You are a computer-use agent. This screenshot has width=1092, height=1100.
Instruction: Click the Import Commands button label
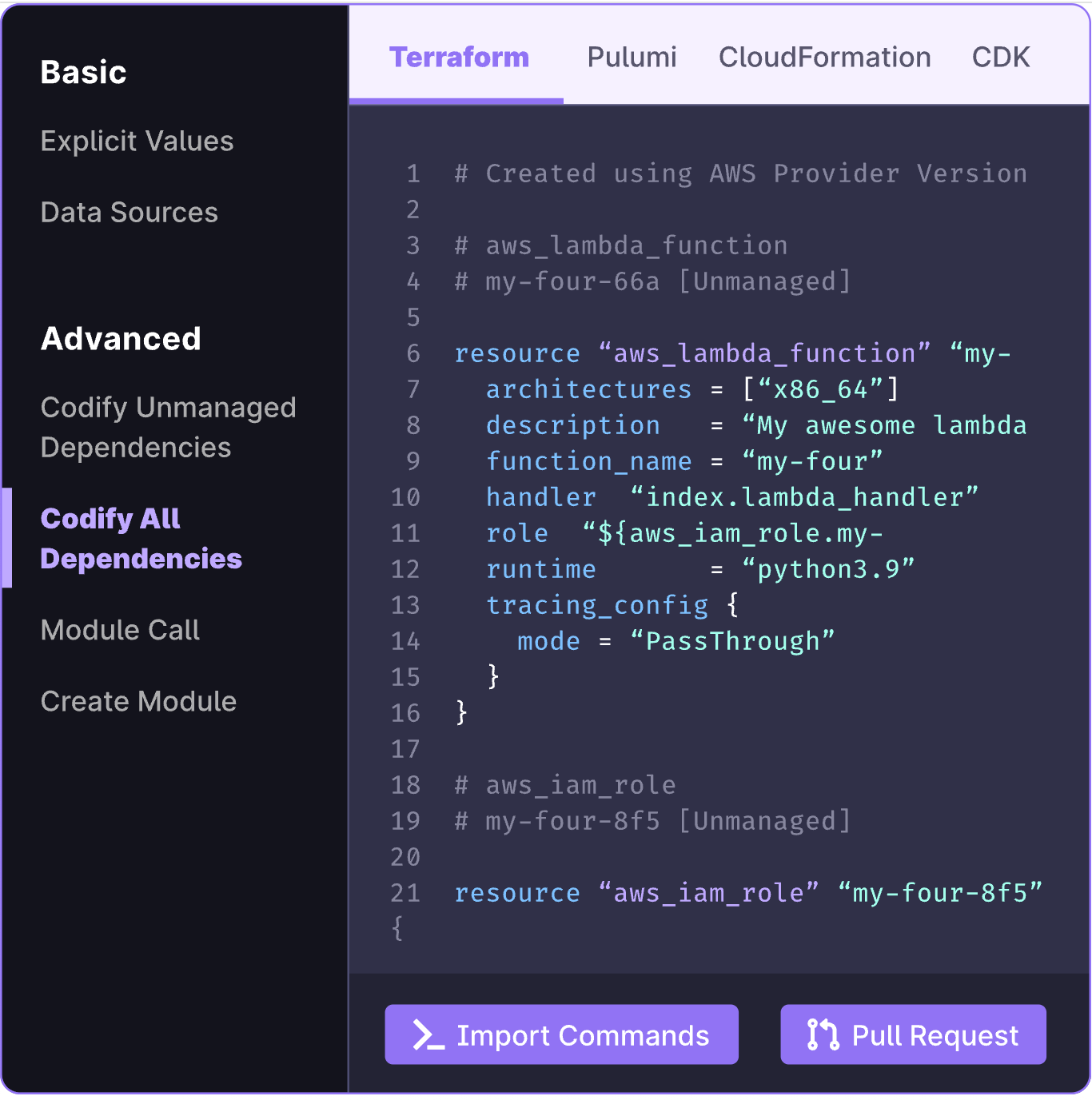[583, 1035]
